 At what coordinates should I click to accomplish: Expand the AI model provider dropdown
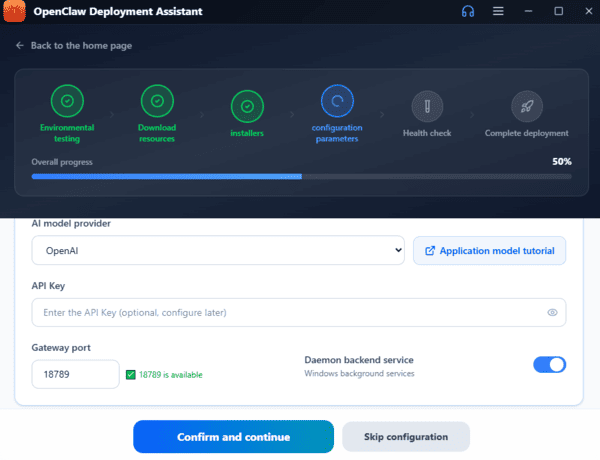click(x=217, y=250)
